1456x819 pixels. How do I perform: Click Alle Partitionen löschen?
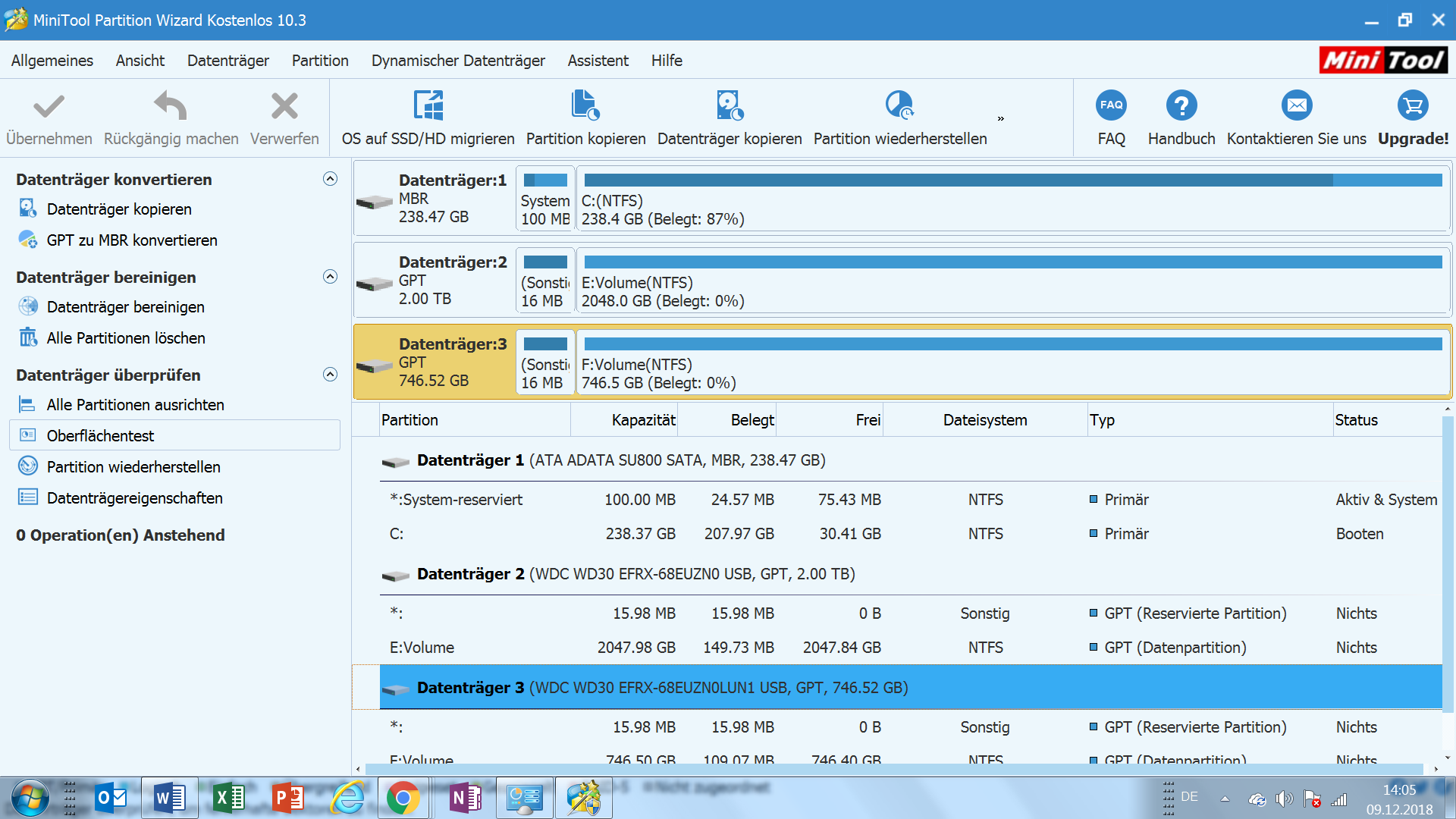point(126,338)
